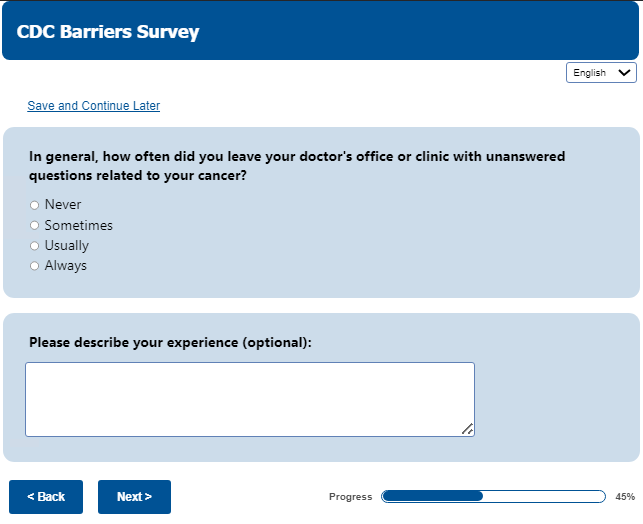Click the unfilled portion of the progress bar
Screen dimensions: 643x524
(x=544, y=496)
